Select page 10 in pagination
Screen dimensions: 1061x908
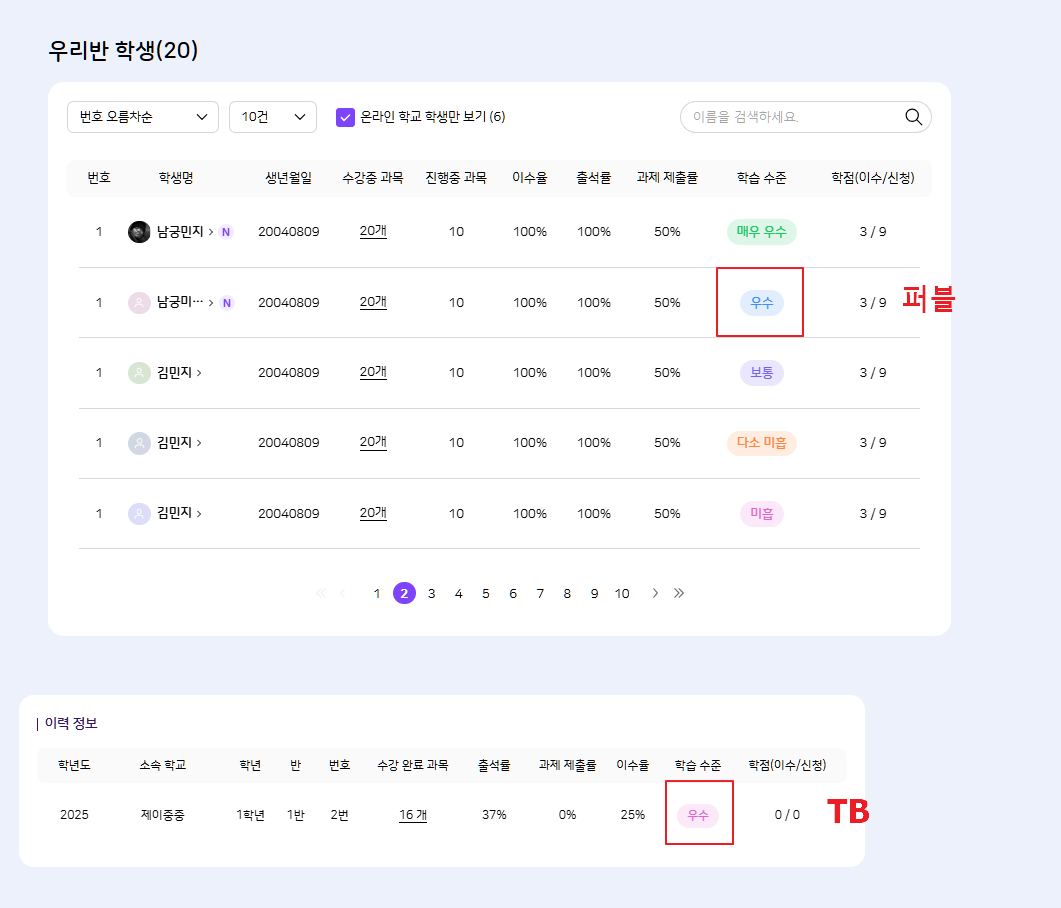pyautogui.click(x=622, y=593)
